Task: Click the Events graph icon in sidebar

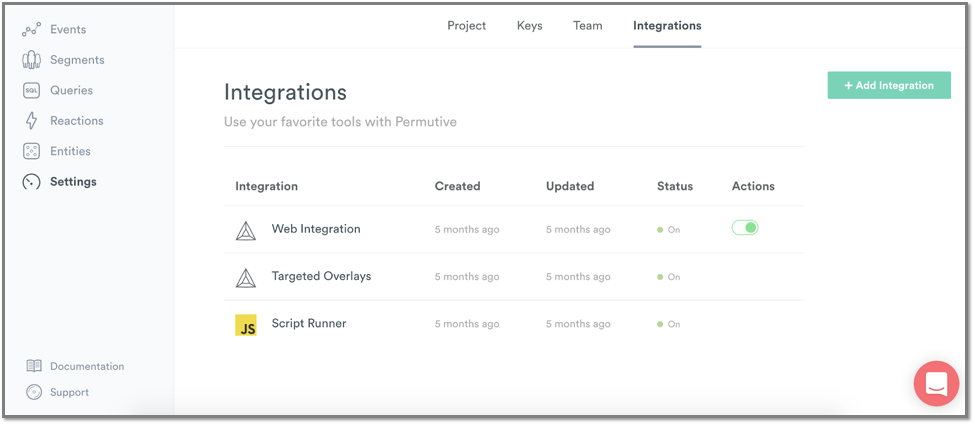Action: tap(31, 29)
